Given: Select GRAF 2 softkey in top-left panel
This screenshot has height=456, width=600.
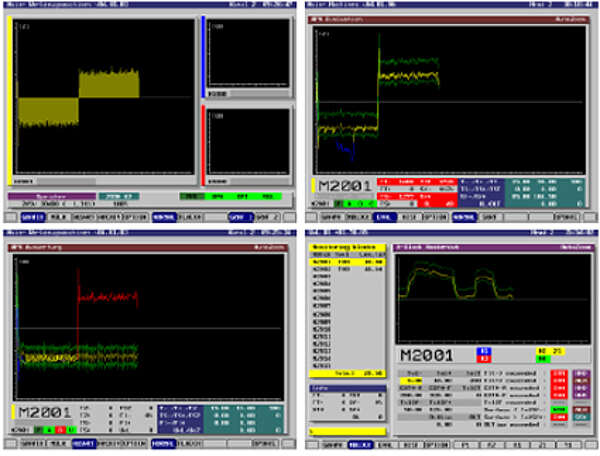Looking at the screenshot, I should pos(239,215).
